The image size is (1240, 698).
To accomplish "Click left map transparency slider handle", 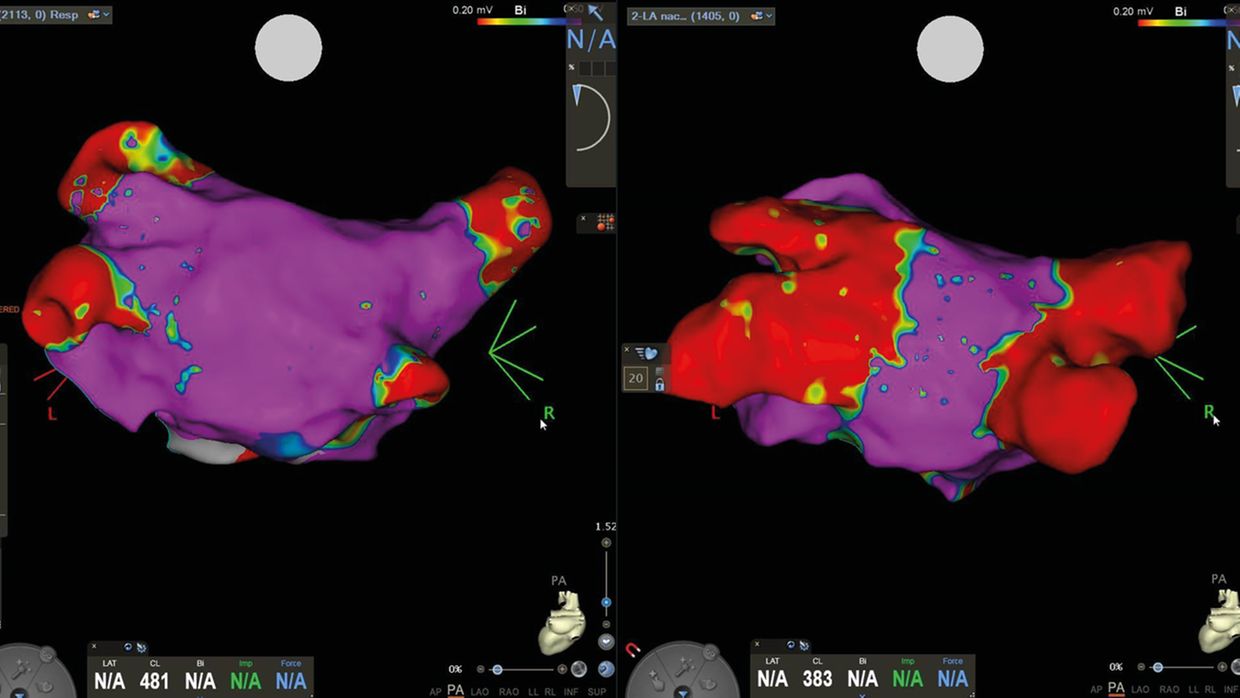I will pos(497,669).
